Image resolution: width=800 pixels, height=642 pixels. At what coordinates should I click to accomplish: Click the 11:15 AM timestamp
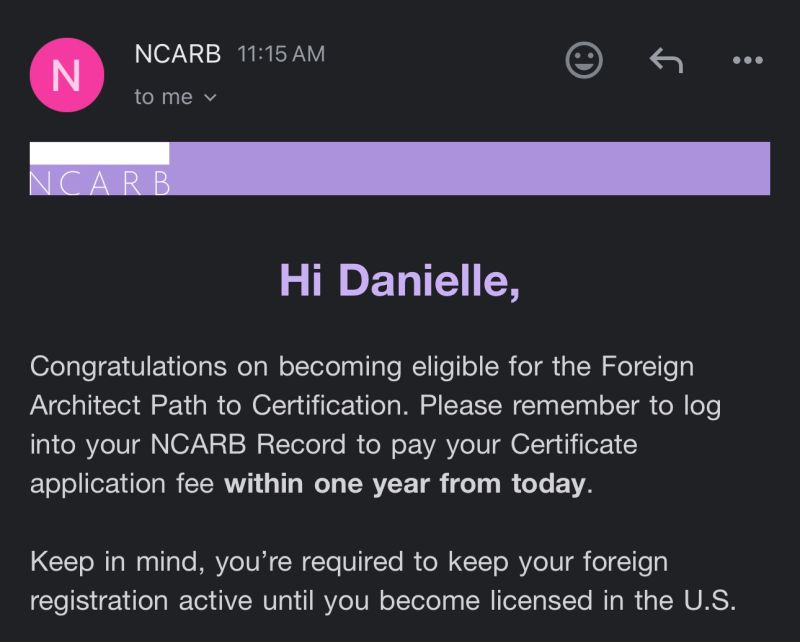(x=280, y=55)
